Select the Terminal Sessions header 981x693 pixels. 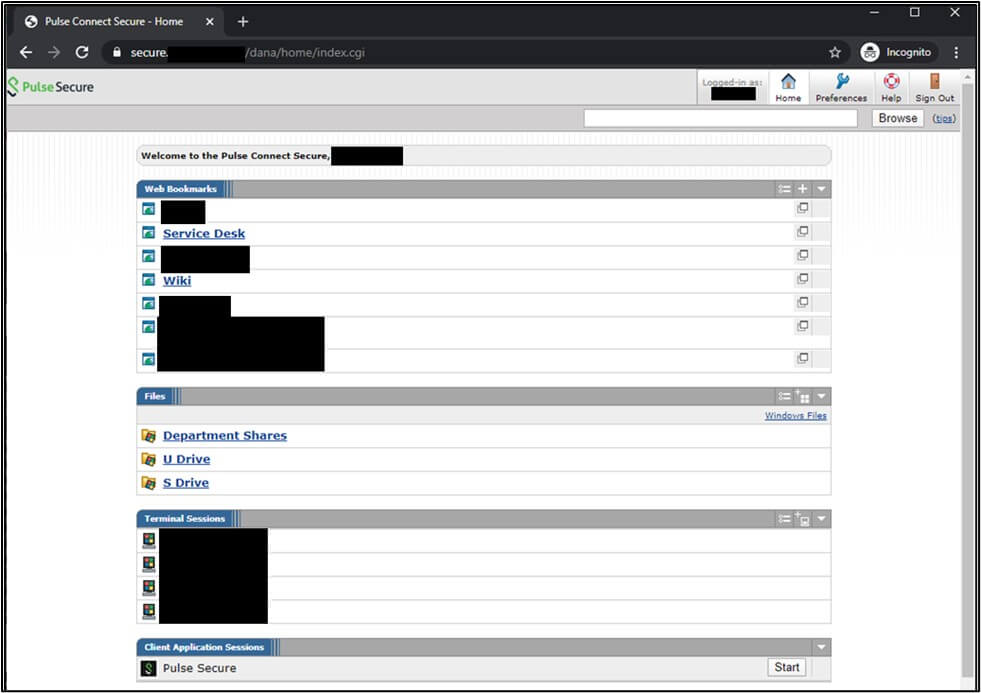click(185, 518)
